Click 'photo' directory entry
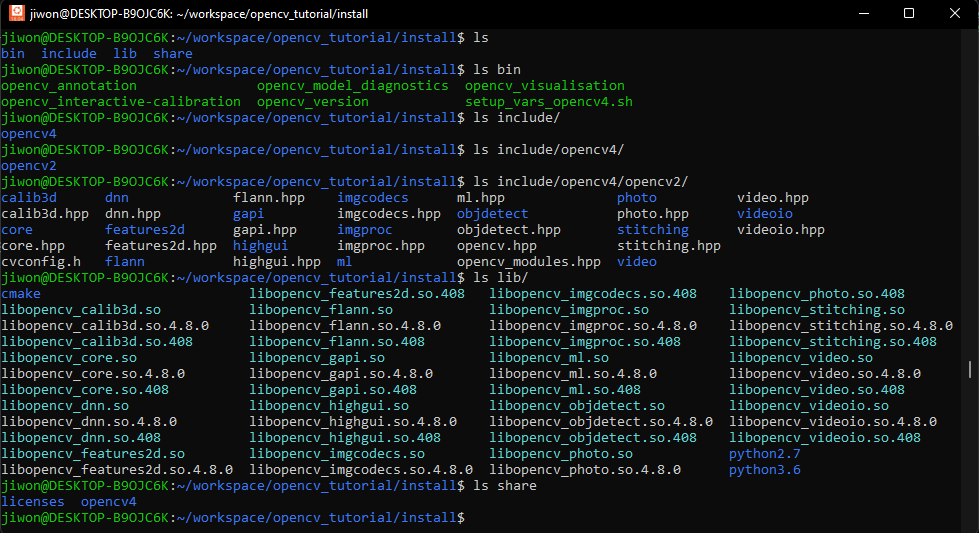The width and height of the screenshot is (979, 533). [637, 198]
